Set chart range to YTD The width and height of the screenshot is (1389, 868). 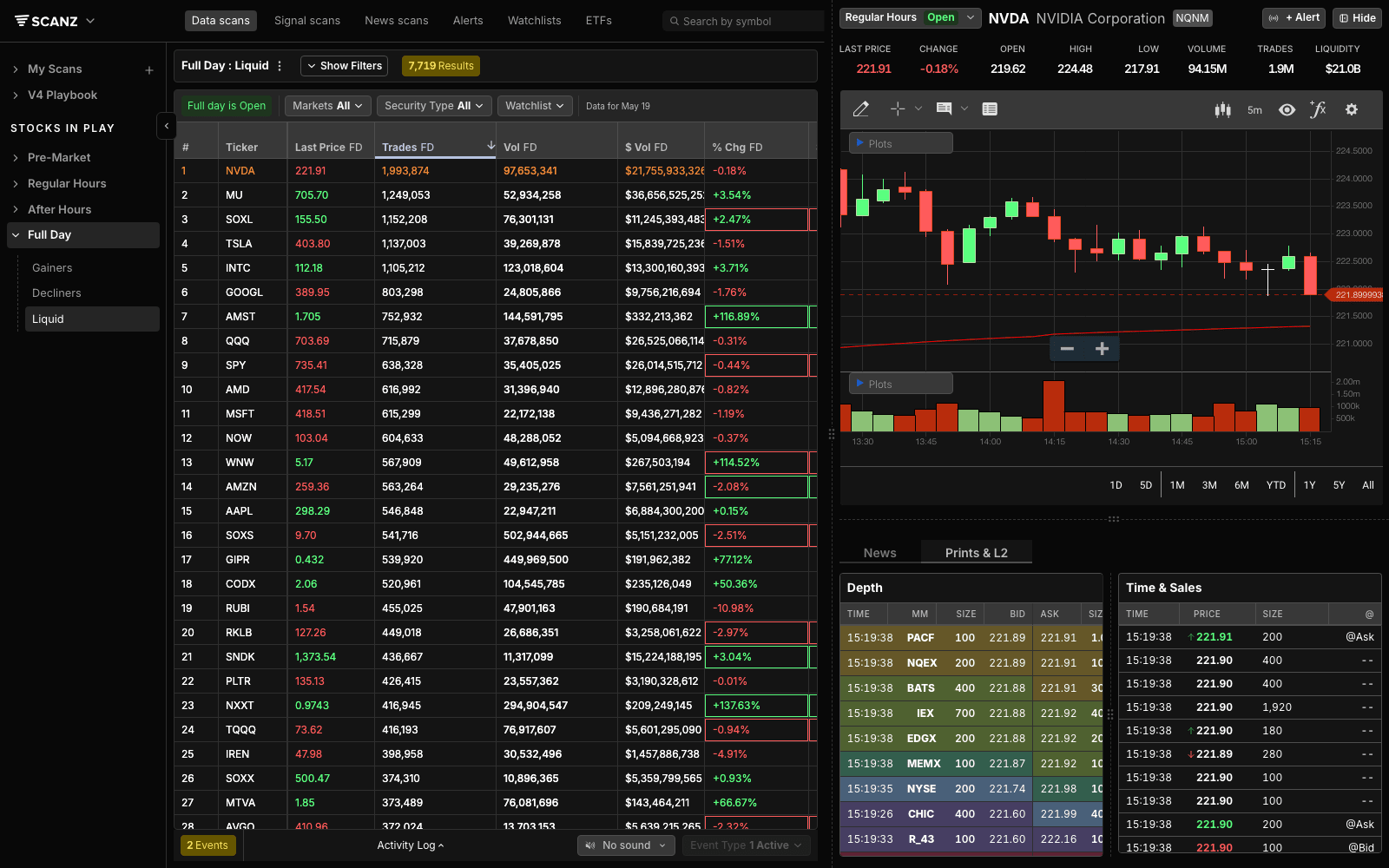(x=1276, y=485)
